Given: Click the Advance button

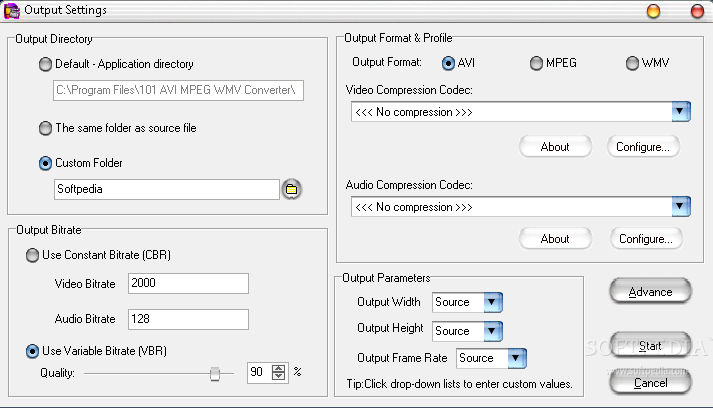Looking at the screenshot, I should pyautogui.click(x=650, y=292).
